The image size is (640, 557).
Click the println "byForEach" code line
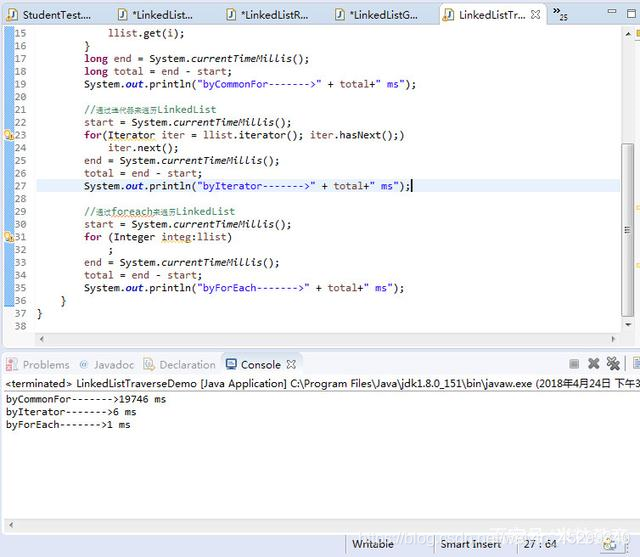pos(244,288)
